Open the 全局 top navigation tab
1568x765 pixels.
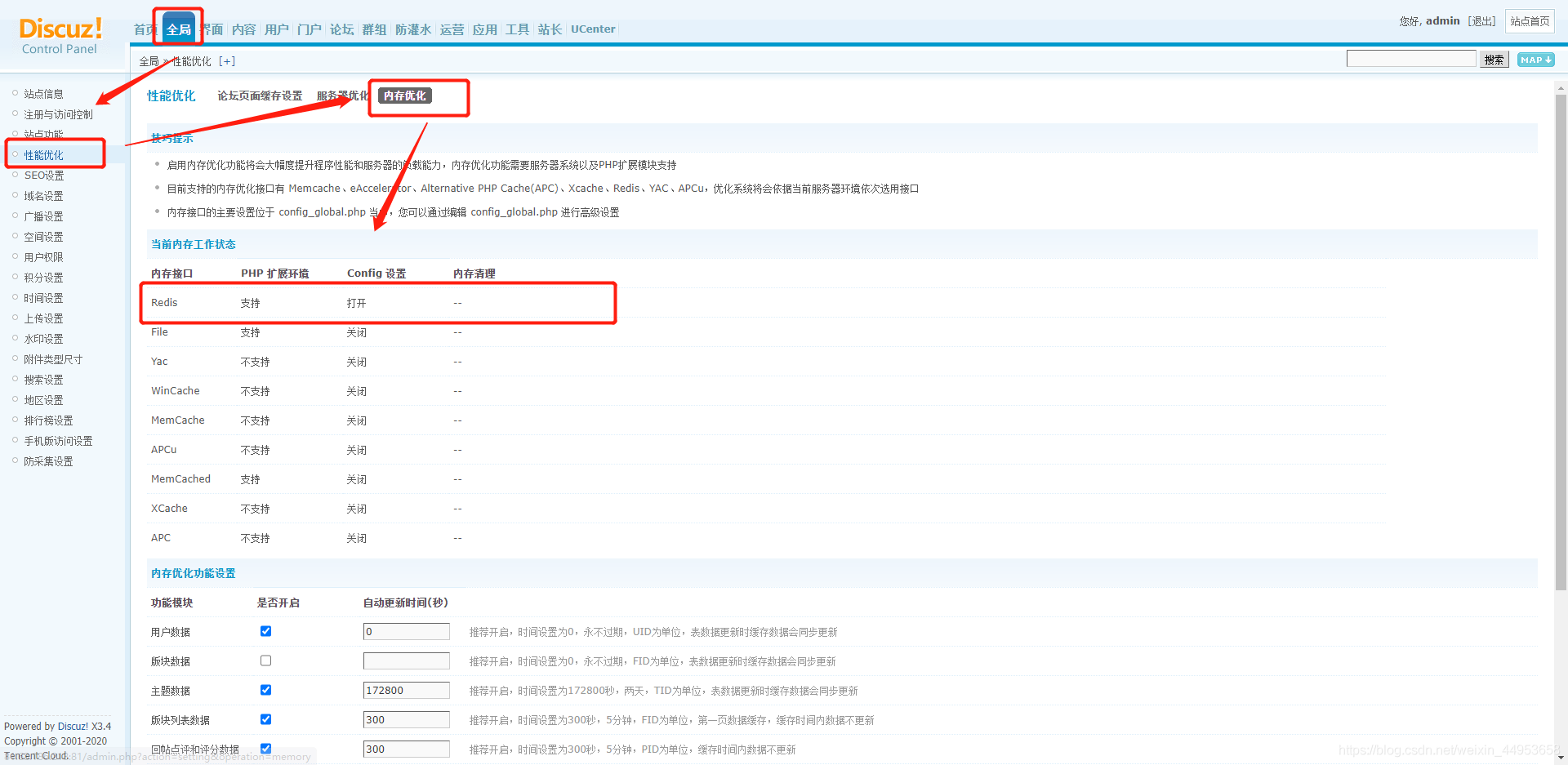(x=179, y=29)
